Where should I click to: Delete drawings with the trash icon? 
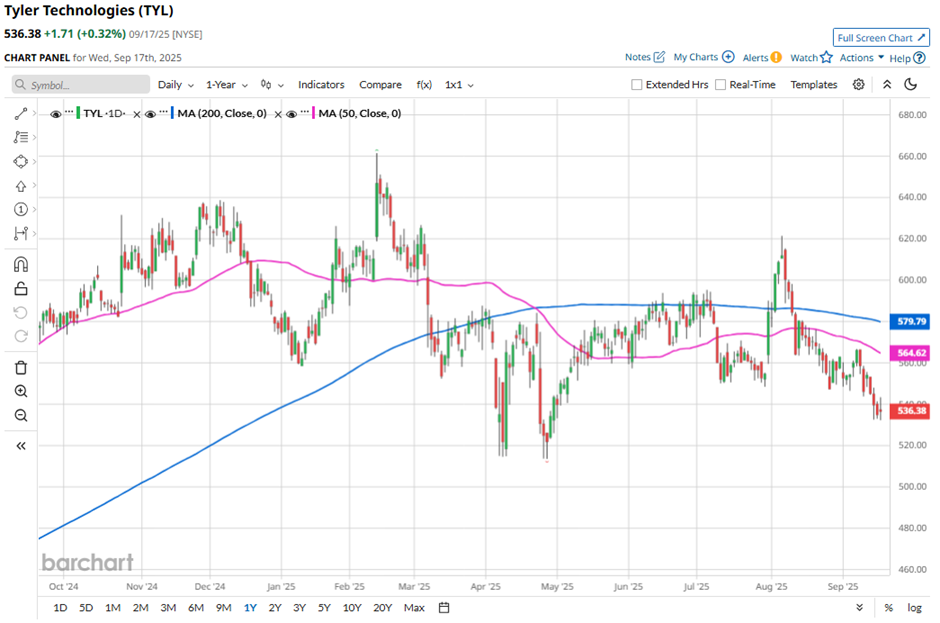21,368
